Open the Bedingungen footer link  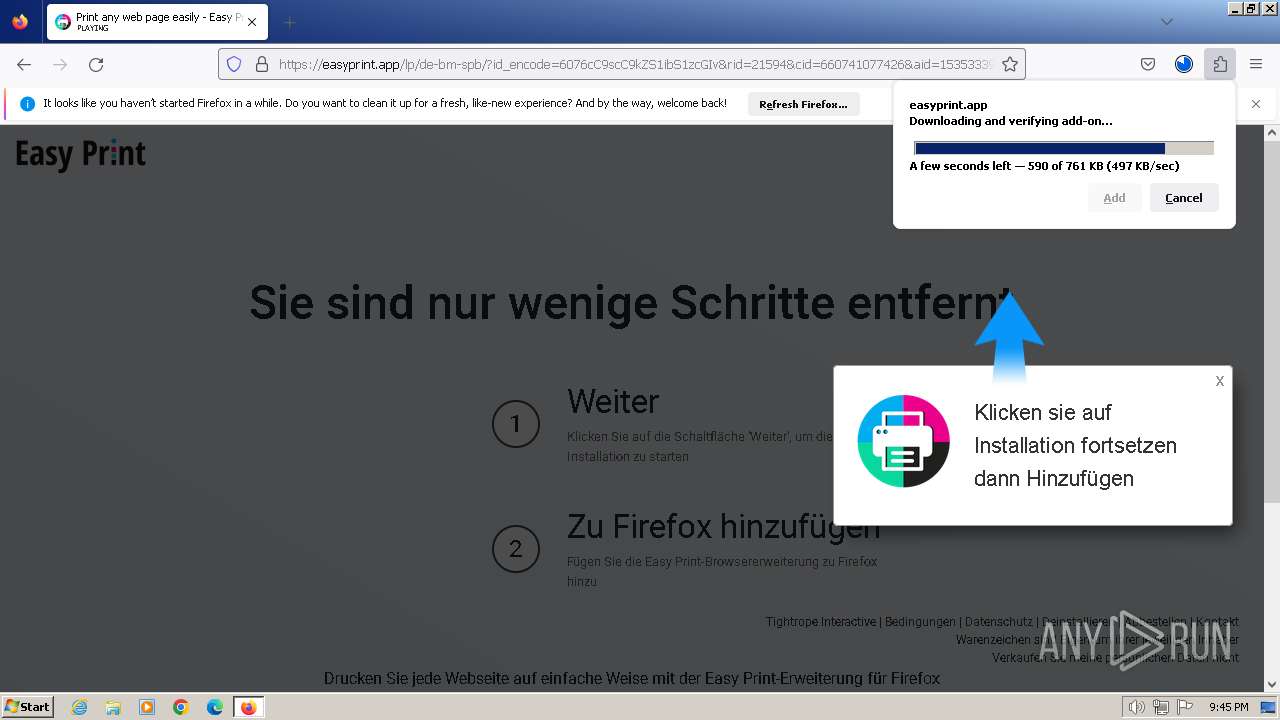point(920,622)
